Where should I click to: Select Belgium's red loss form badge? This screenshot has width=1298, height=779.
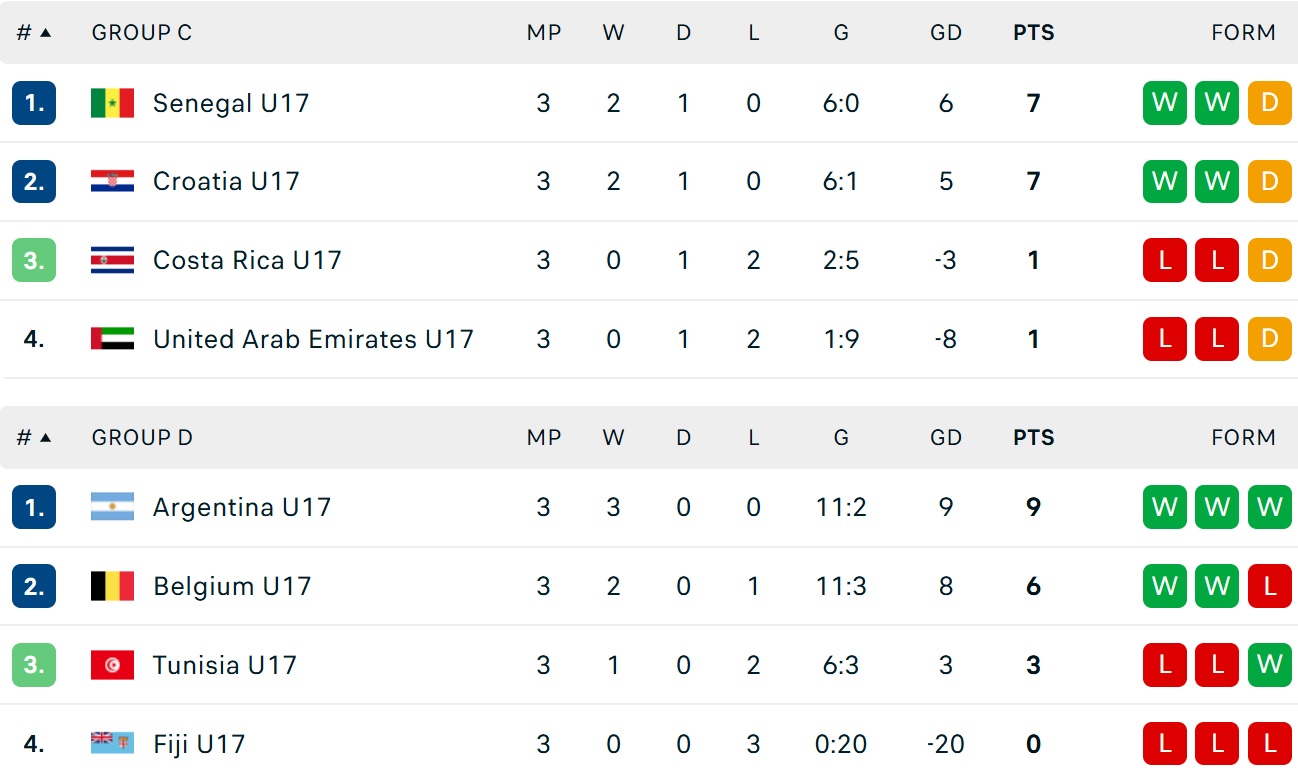[x=1269, y=586]
